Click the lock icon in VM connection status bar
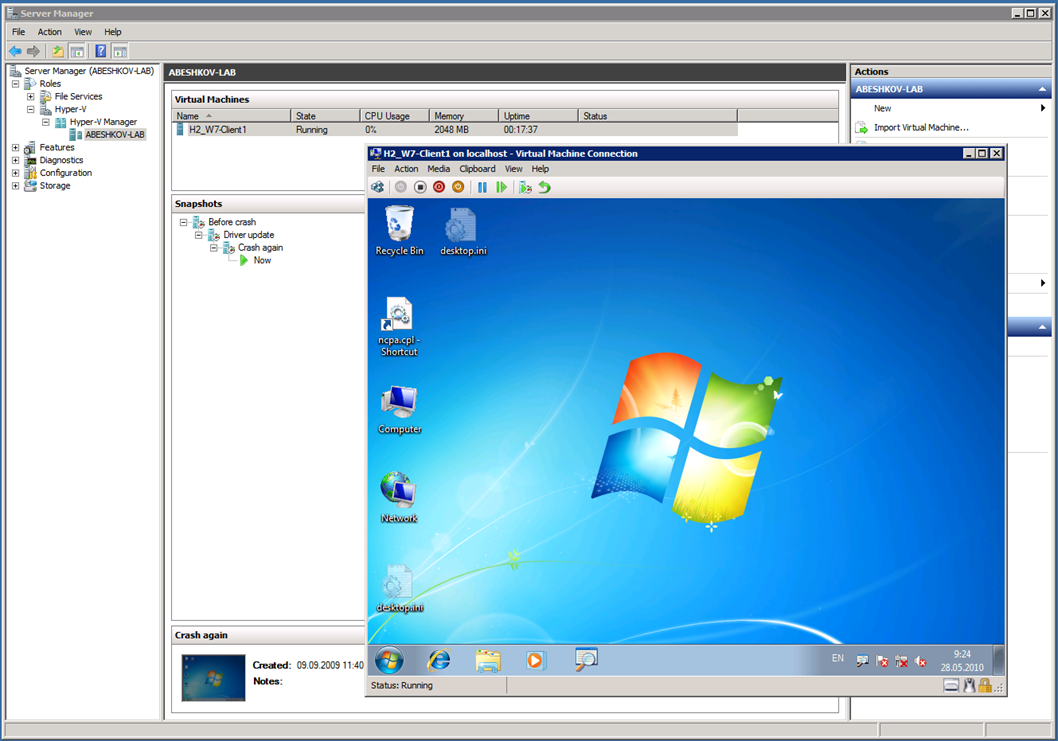Screen dimensions: 1058x741 pyautogui.click(x=984, y=686)
